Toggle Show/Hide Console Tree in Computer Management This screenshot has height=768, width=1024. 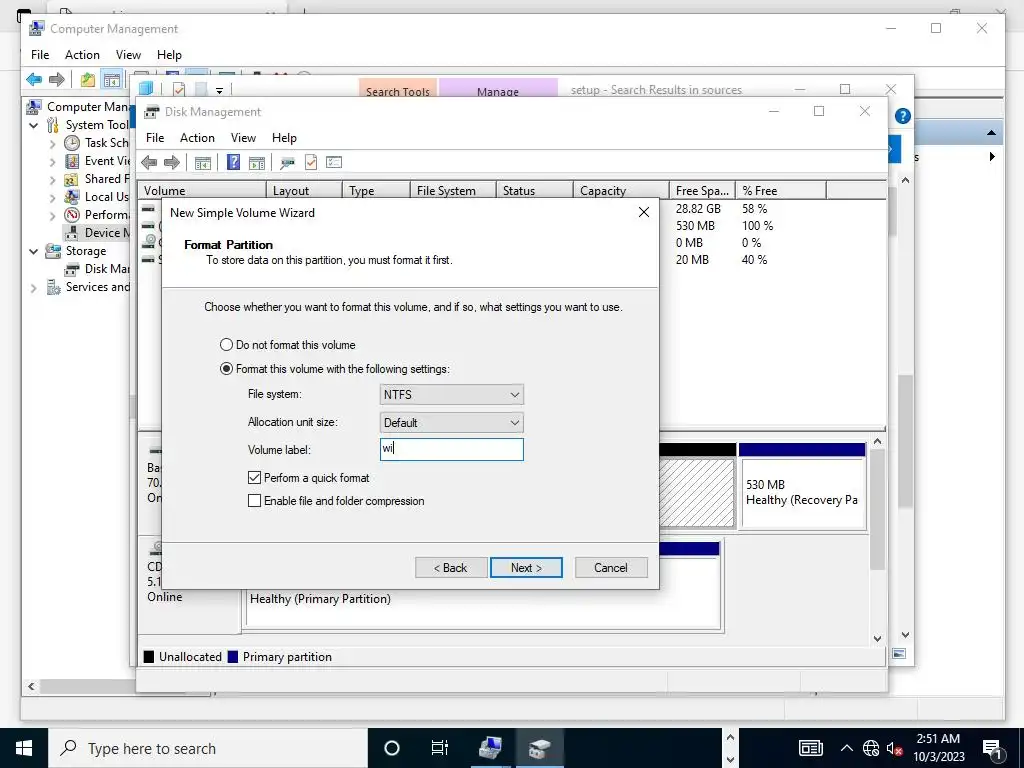point(112,80)
